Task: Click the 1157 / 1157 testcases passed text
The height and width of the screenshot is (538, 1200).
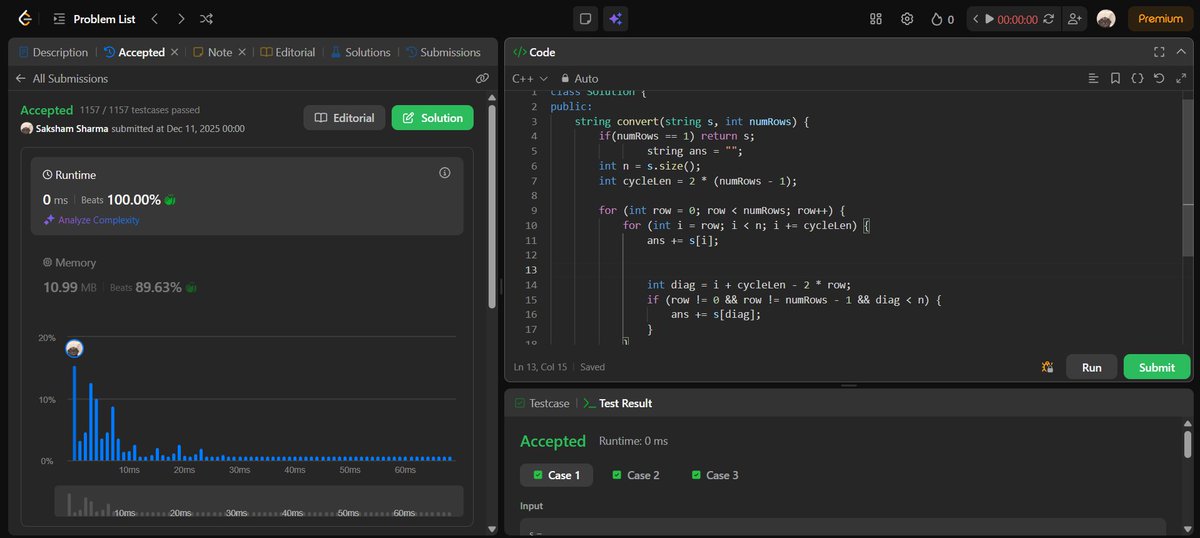Action: [139, 110]
